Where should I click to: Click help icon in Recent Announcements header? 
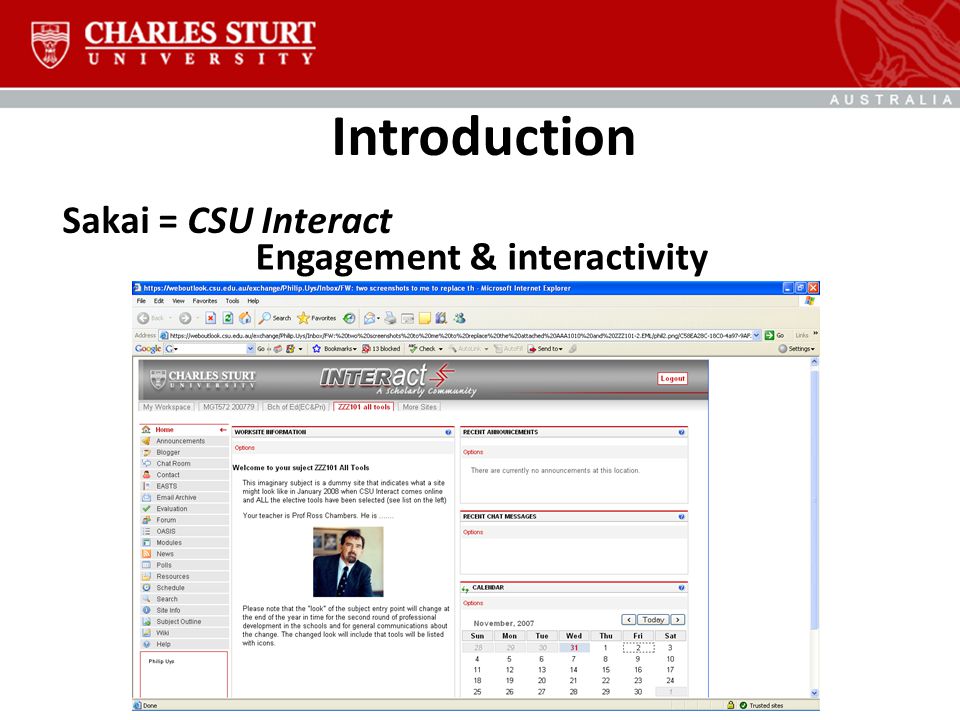tap(681, 432)
